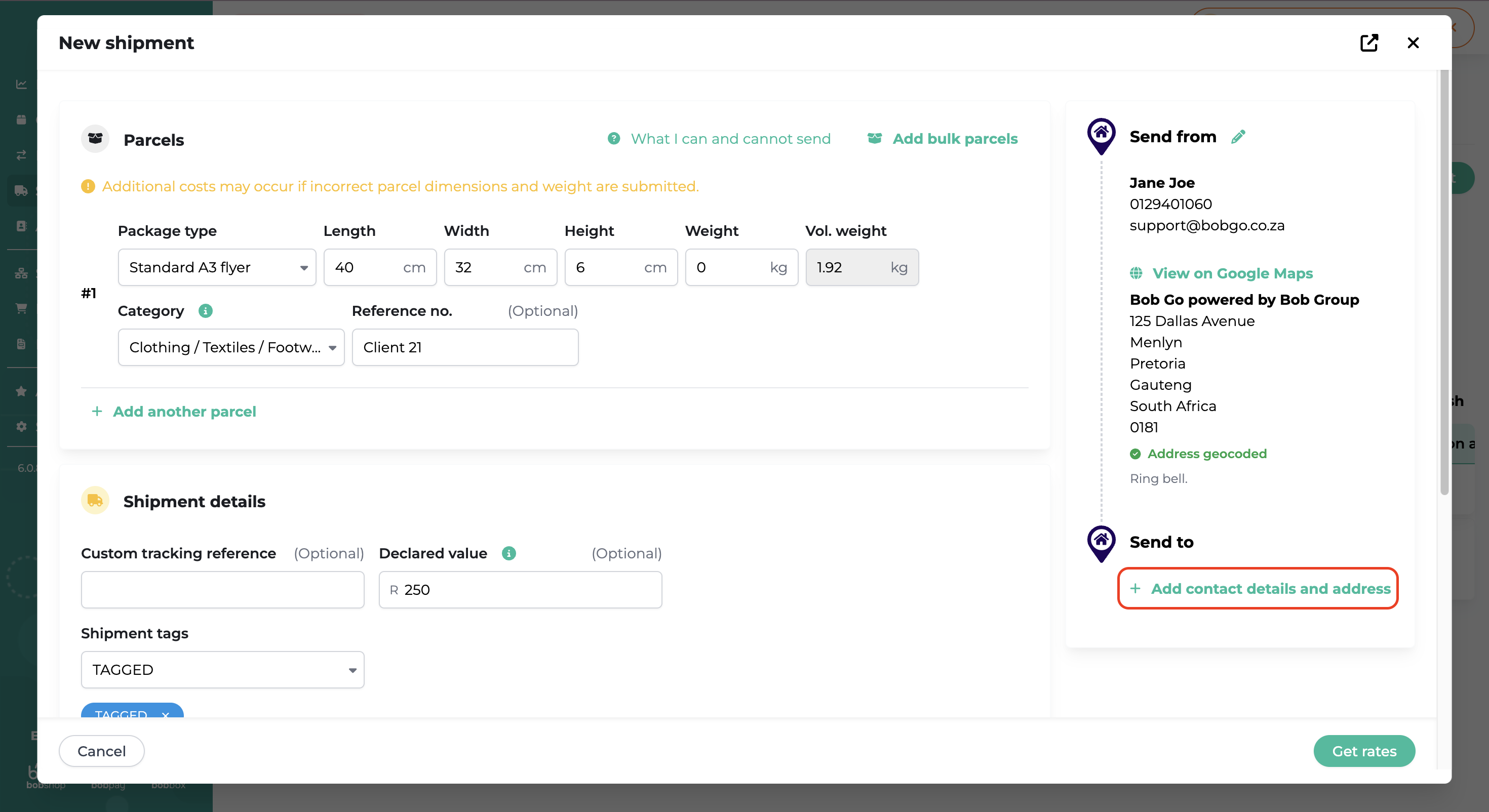Open shipment in new window icon
Viewport: 1489px width, 812px height.
tap(1369, 43)
